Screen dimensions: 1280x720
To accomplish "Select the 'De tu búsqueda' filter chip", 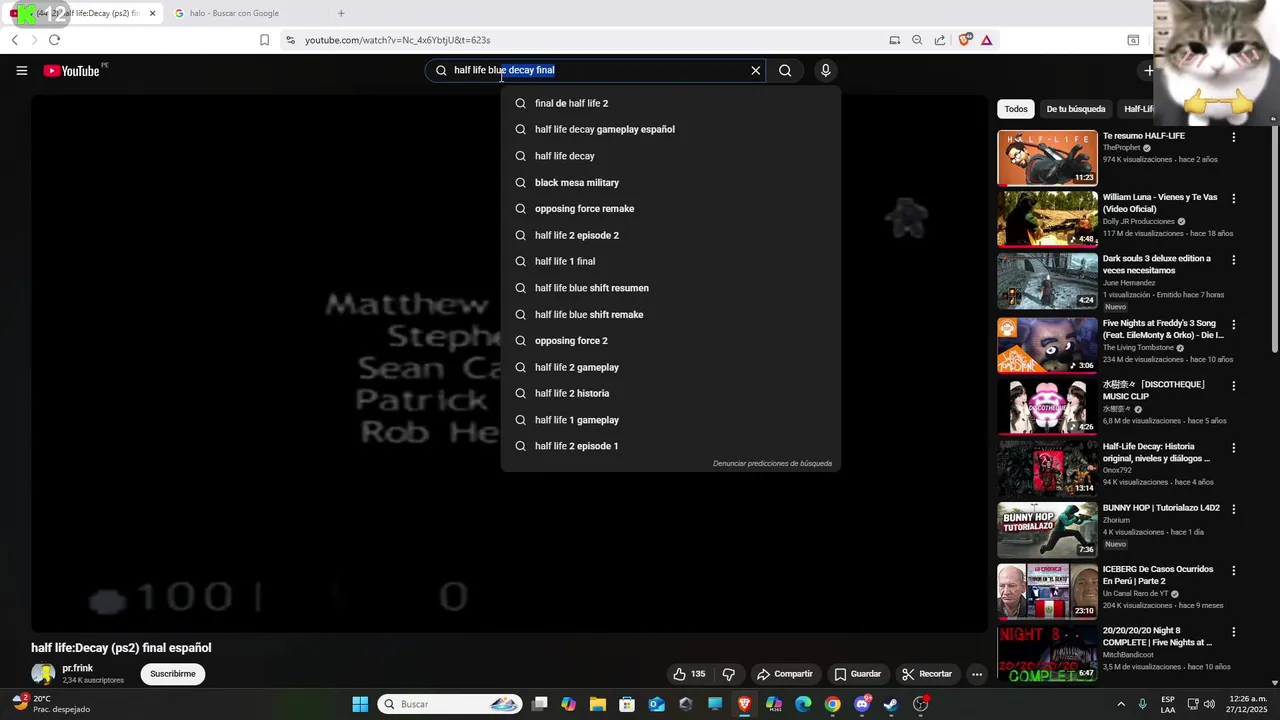I will point(1076,109).
